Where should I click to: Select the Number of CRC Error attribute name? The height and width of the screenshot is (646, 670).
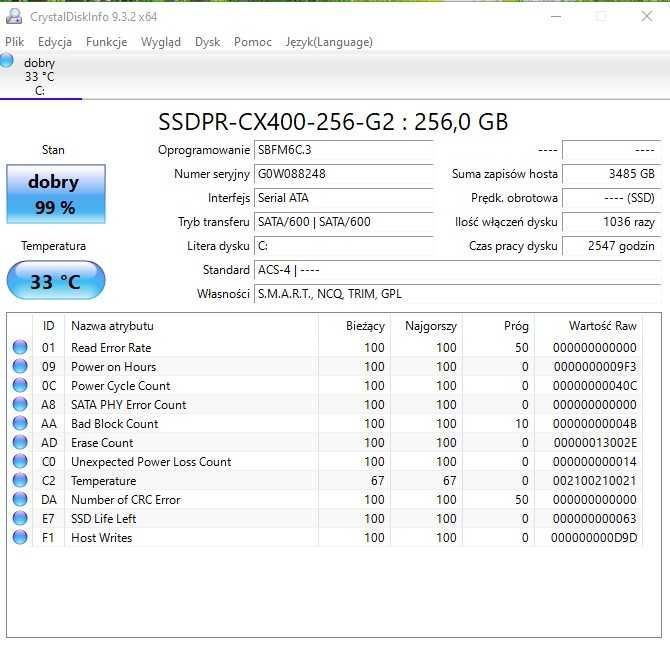(126, 499)
